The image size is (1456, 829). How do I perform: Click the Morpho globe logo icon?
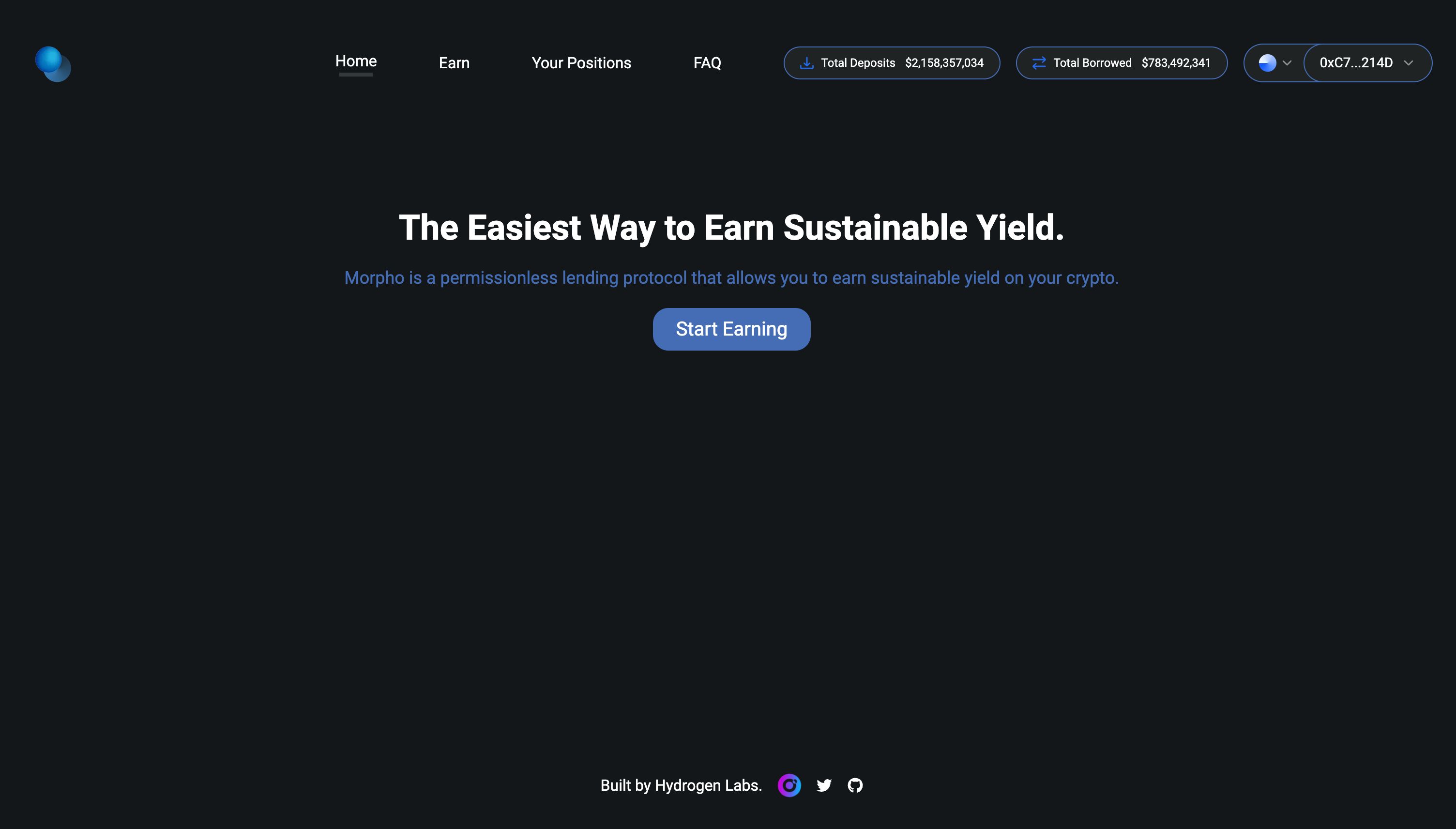point(51,62)
